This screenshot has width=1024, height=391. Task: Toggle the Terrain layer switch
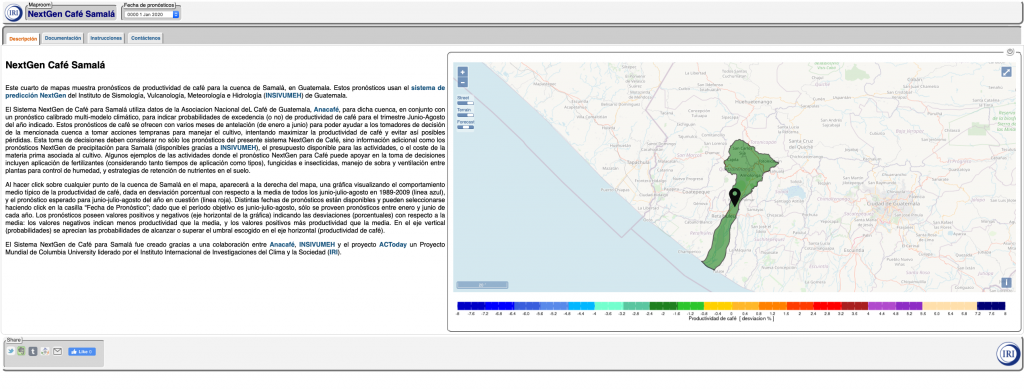point(466,115)
